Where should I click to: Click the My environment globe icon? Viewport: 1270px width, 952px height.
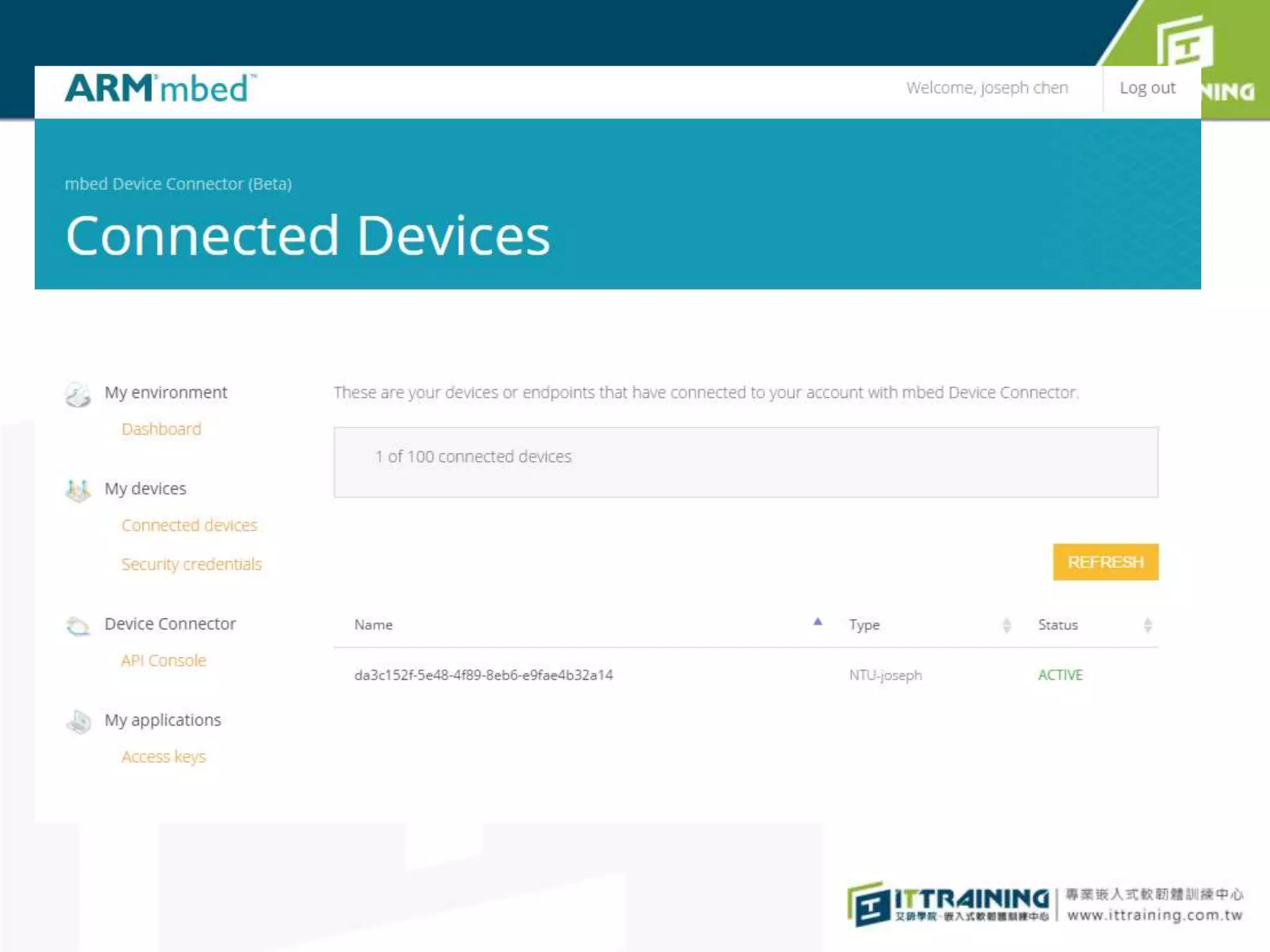(78, 394)
